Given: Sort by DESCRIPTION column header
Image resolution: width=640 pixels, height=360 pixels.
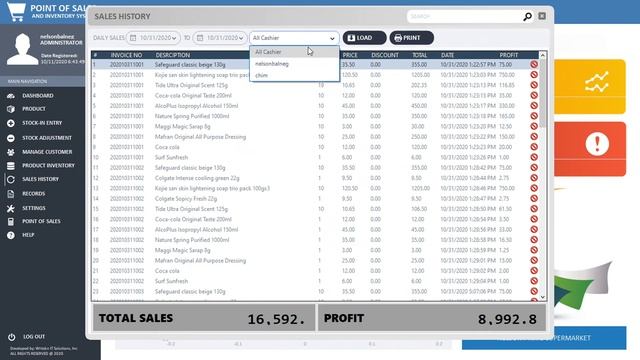Looking at the screenshot, I should tap(173, 55).
